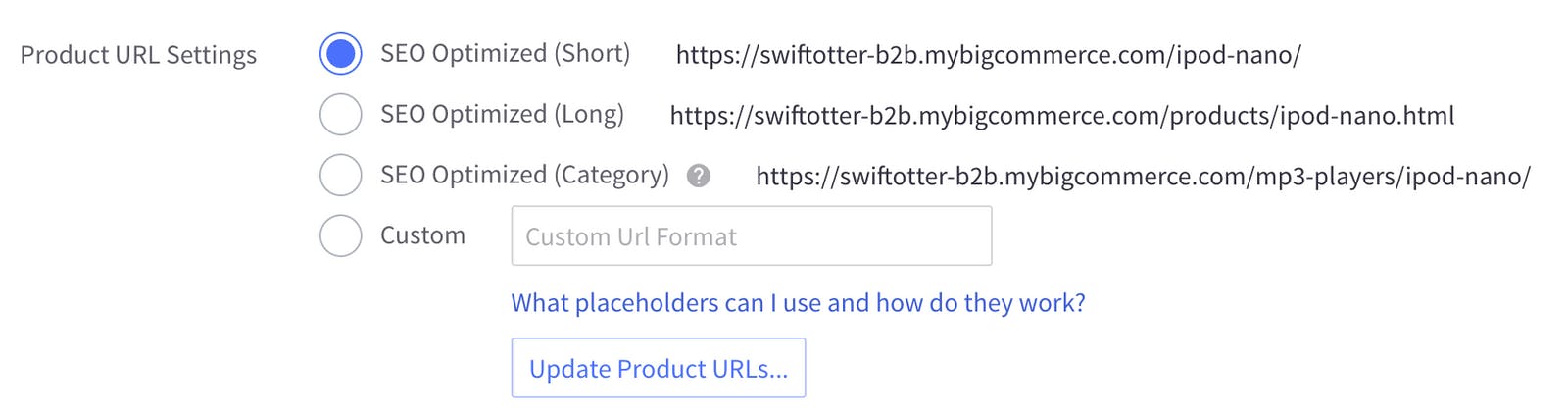Screen dimensions: 1568x416
Task: Enable the Custom URL radio option
Action: click(x=341, y=235)
